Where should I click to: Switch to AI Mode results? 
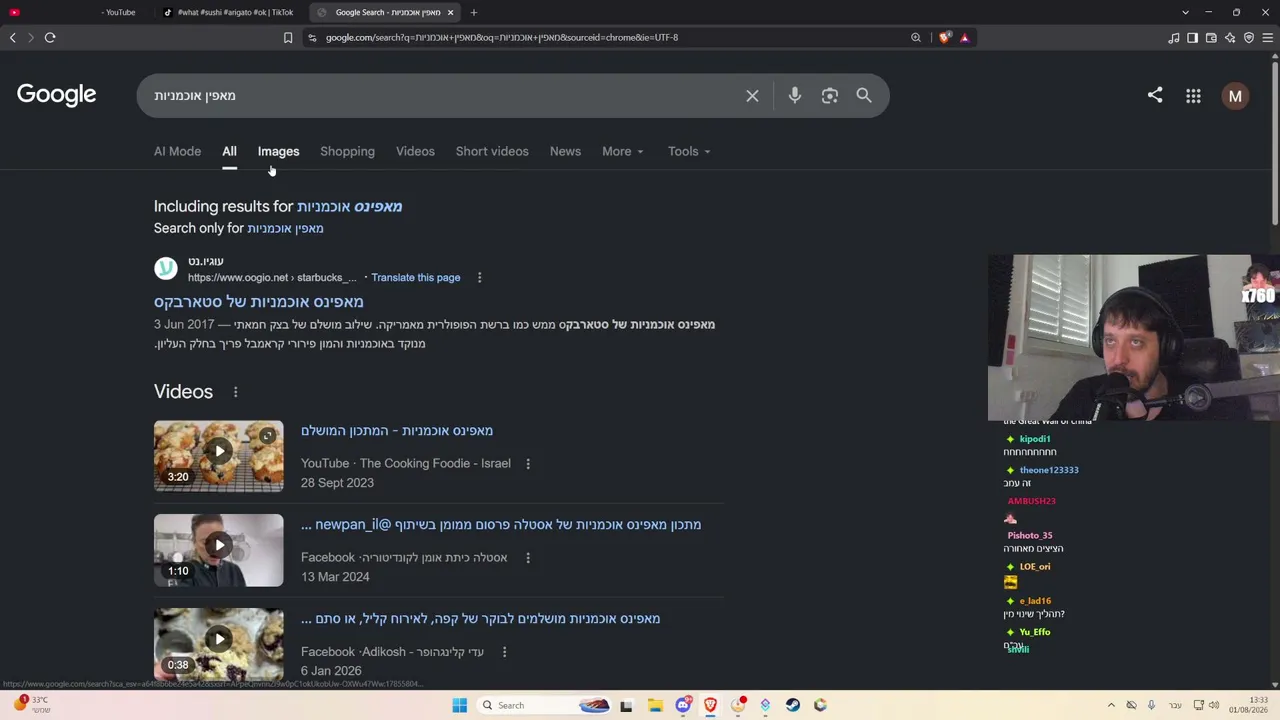(x=177, y=152)
